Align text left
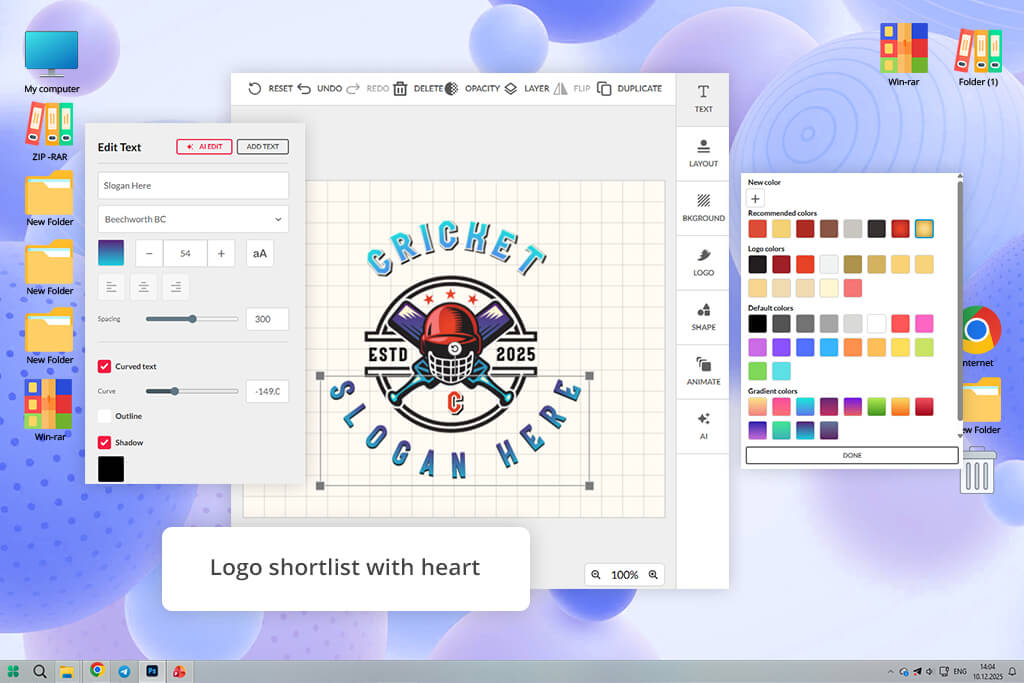This screenshot has width=1024, height=683. 111,287
